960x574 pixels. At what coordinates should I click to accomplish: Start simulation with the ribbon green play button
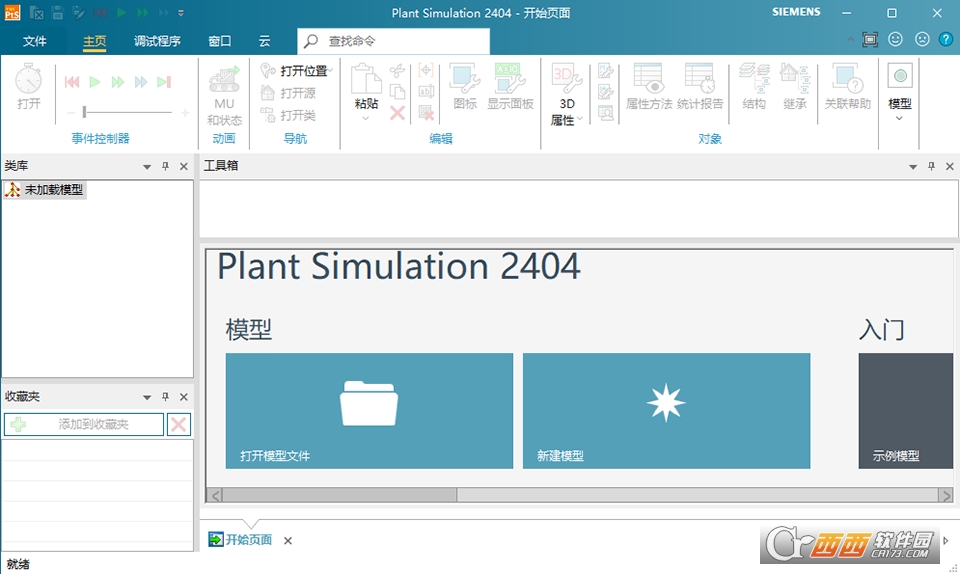(94, 82)
